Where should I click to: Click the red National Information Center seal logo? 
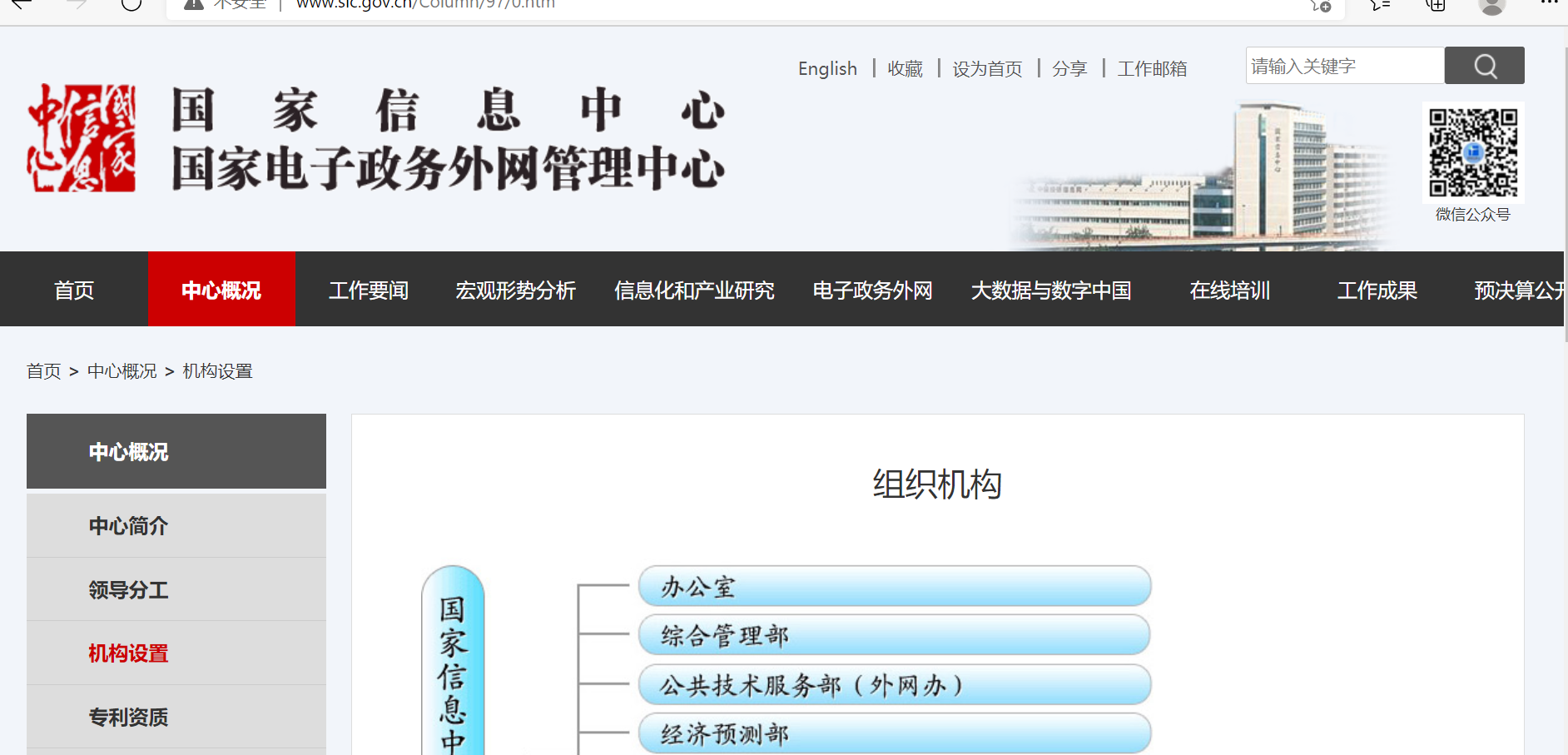pyautogui.click(x=82, y=138)
